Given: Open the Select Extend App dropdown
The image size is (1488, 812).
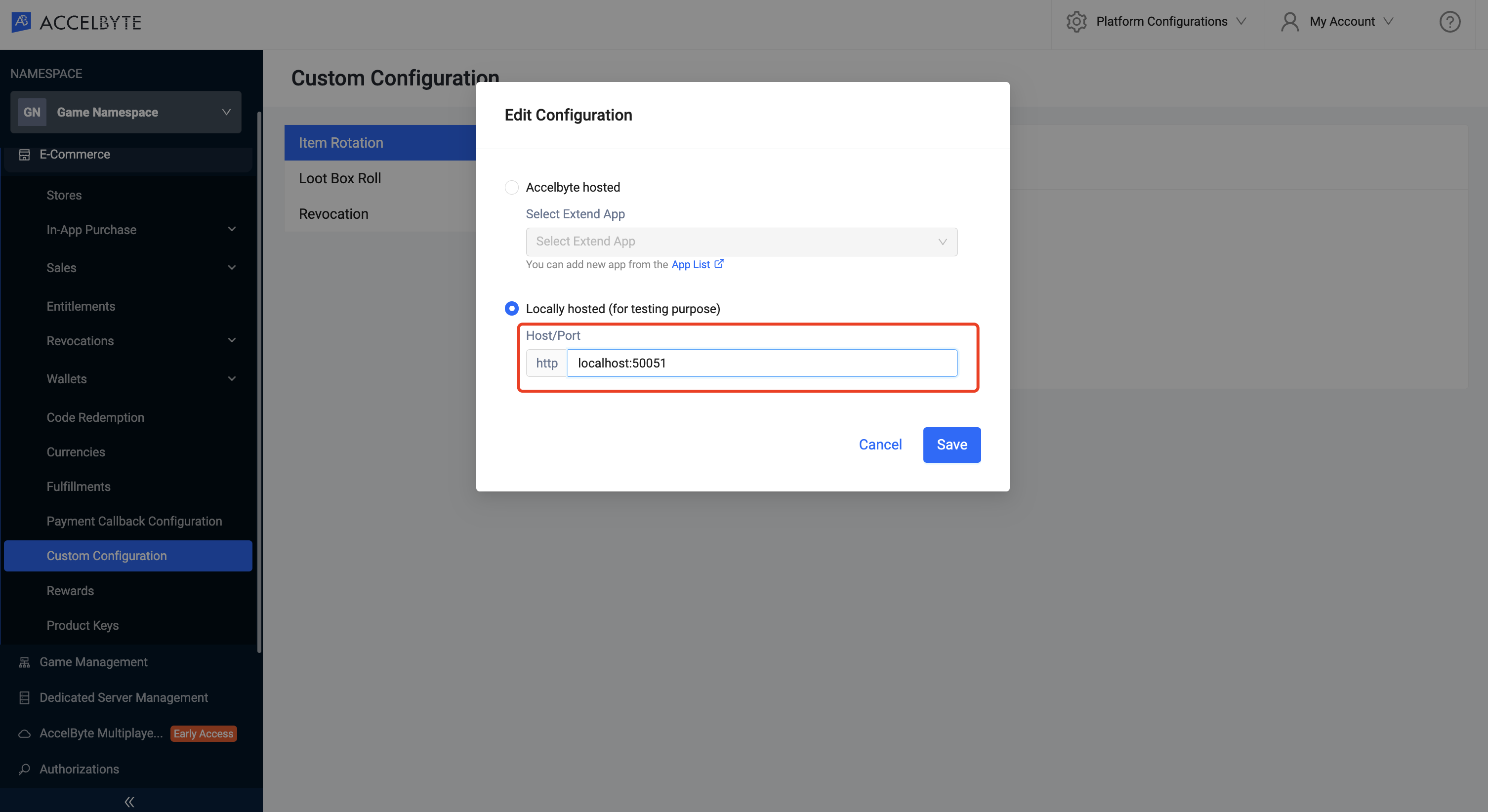Looking at the screenshot, I should [x=741, y=241].
